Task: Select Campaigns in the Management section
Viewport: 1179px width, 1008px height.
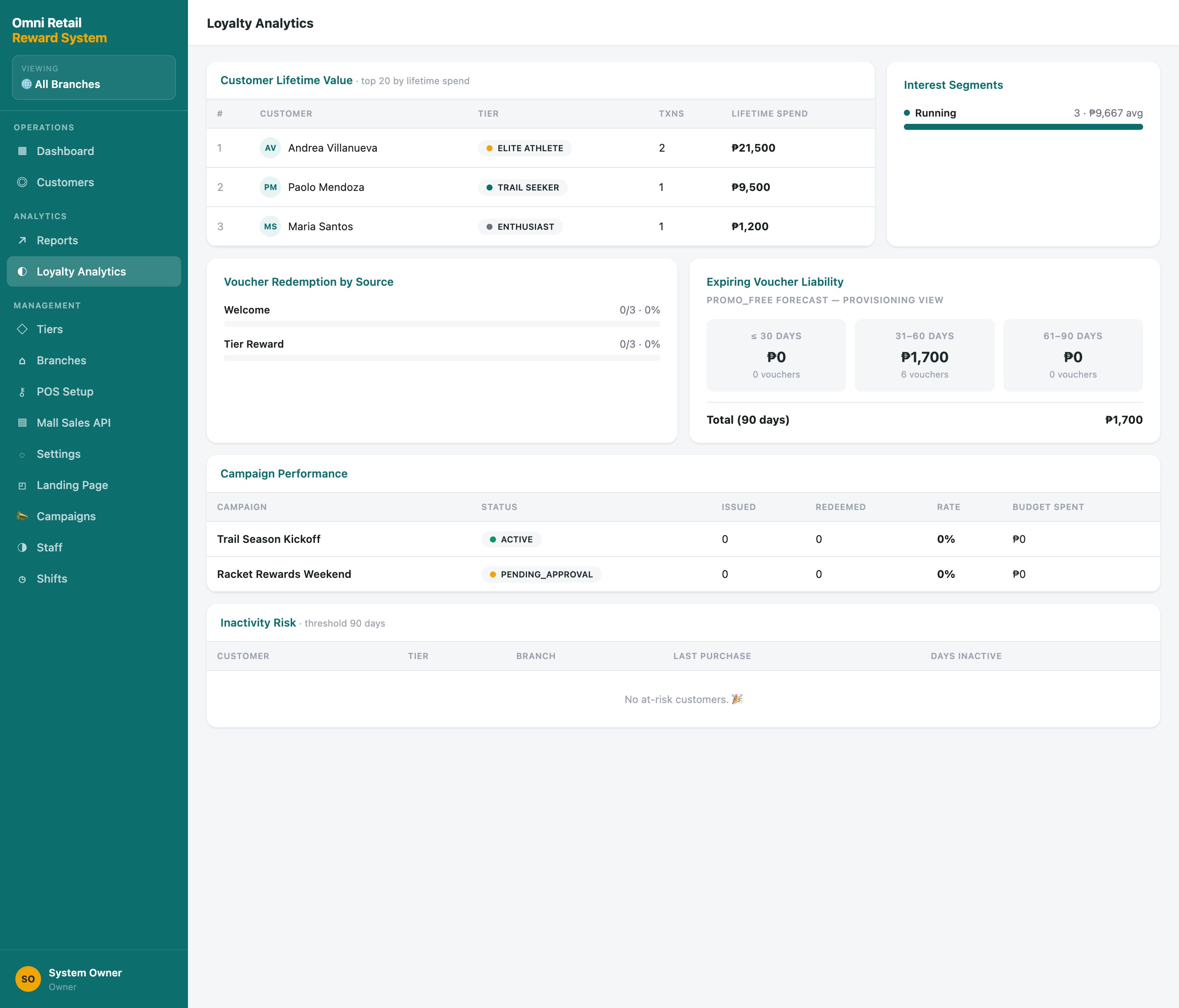Action: 94,516
